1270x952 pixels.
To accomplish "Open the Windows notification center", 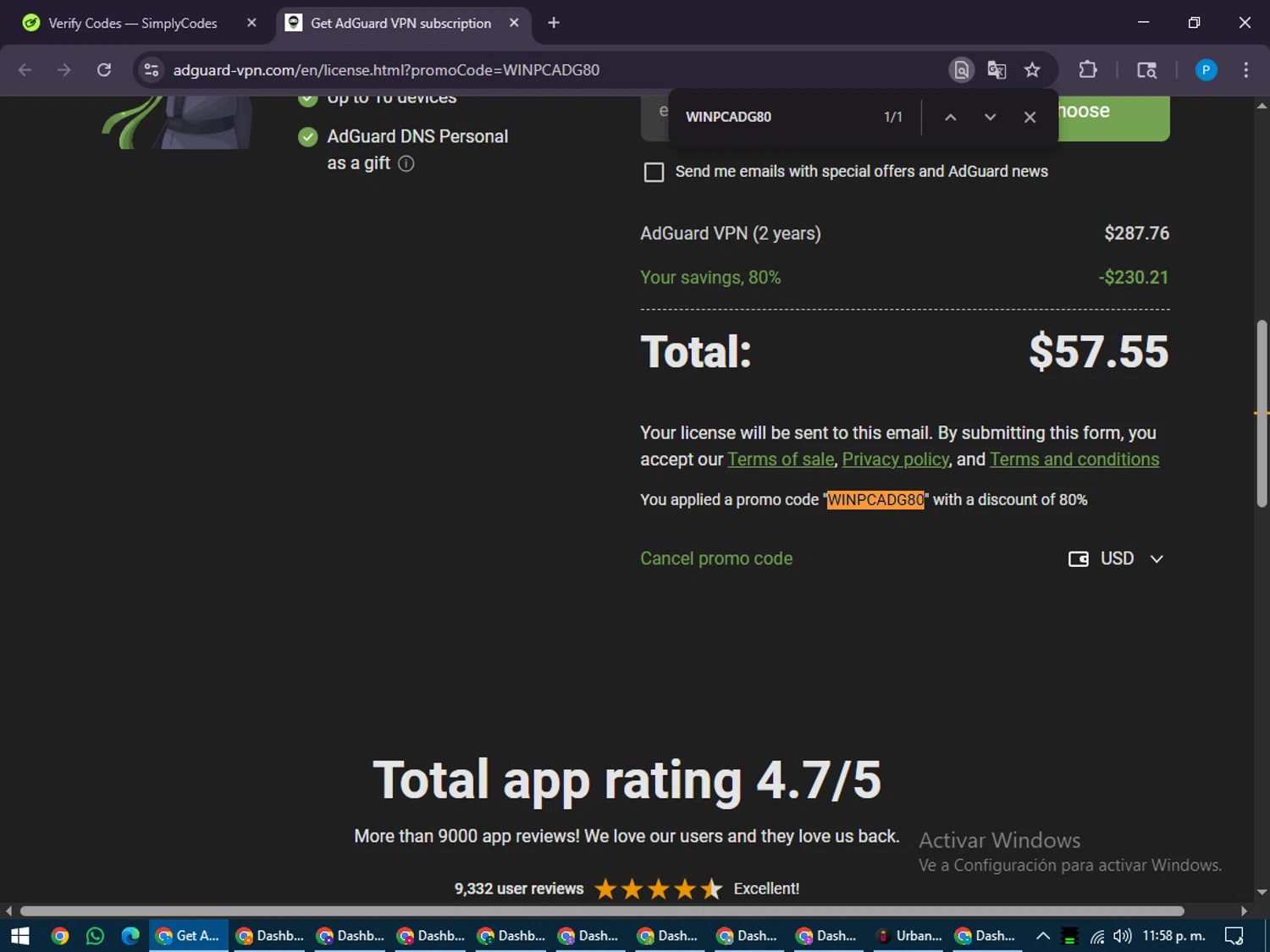I will 1234,936.
